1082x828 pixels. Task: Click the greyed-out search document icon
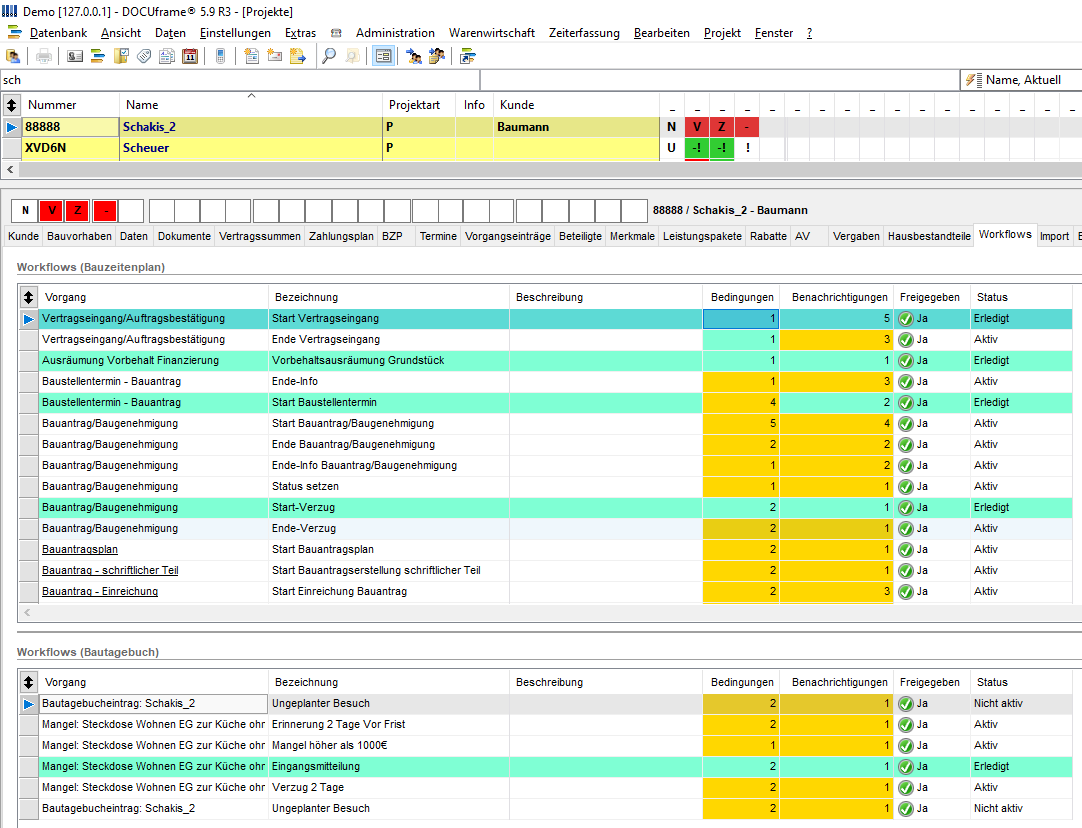353,57
